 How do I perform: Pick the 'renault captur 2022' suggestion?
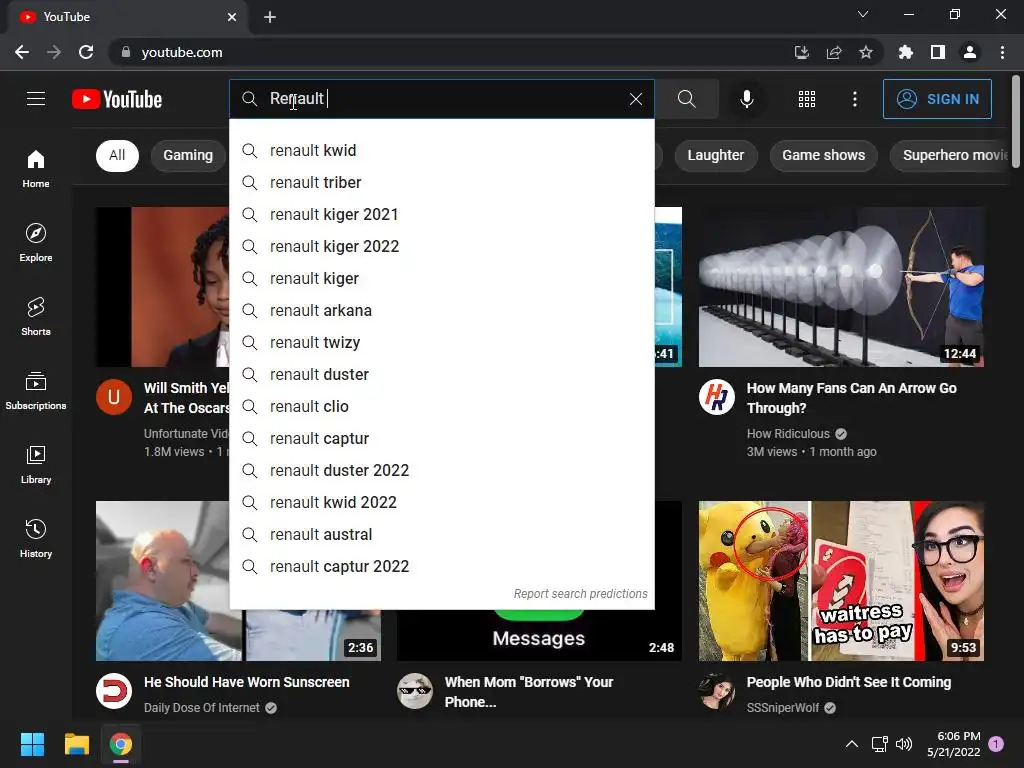442,566
